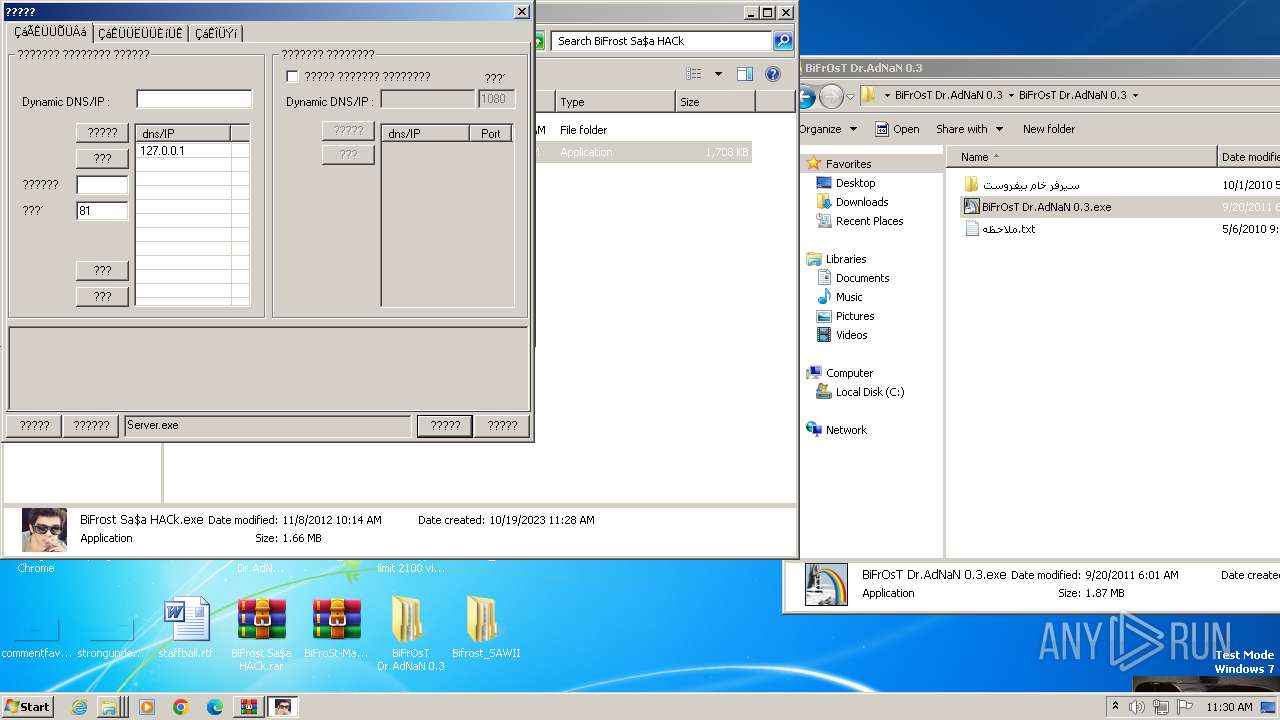Select BiFrOsT Dr.AdNaN 0.3.exe file
This screenshot has height=720, width=1280.
(1046, 207)
